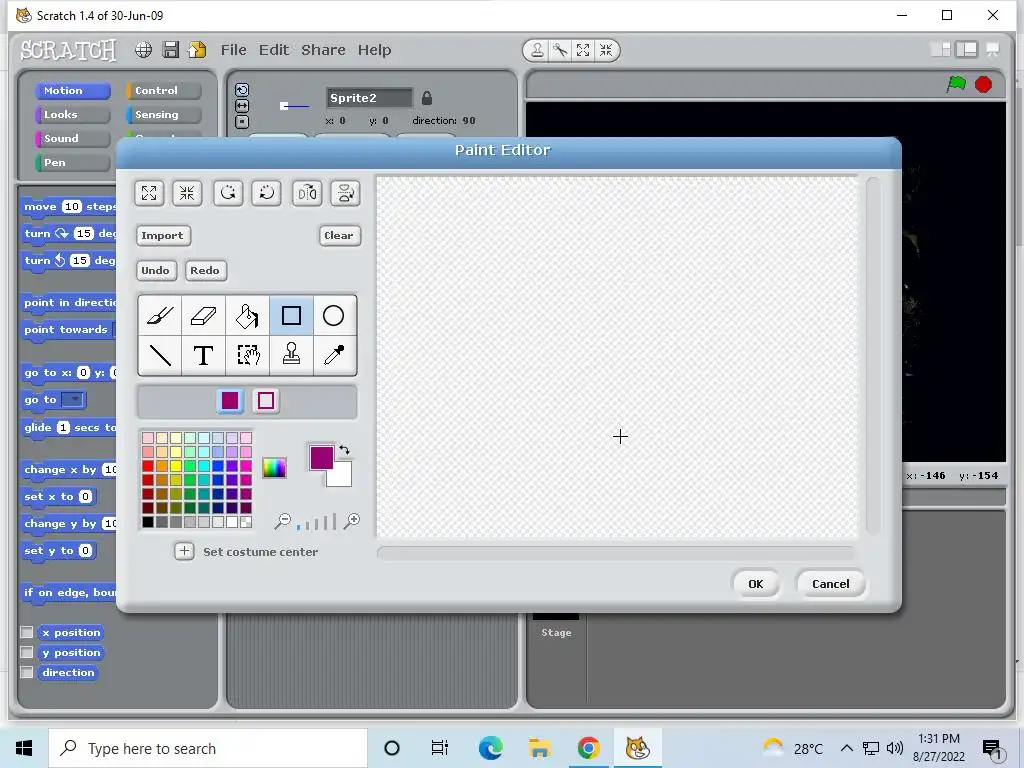Screen dimensions: 1024x768
Task: Click the green flag to start
Action: click(956, 84)
